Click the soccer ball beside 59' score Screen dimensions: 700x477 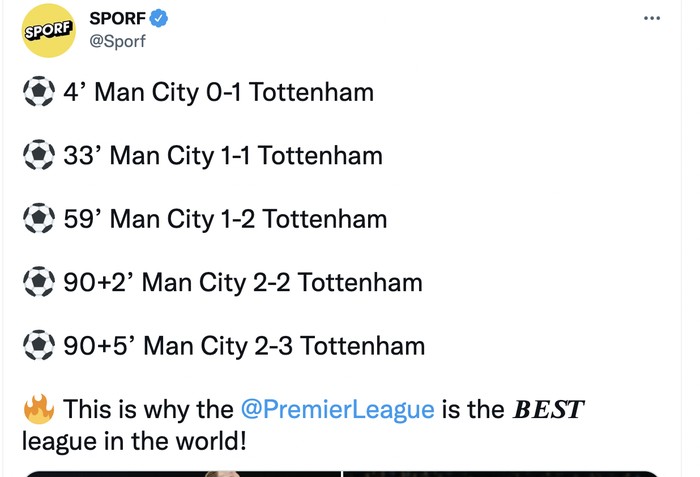pos(39,219)
